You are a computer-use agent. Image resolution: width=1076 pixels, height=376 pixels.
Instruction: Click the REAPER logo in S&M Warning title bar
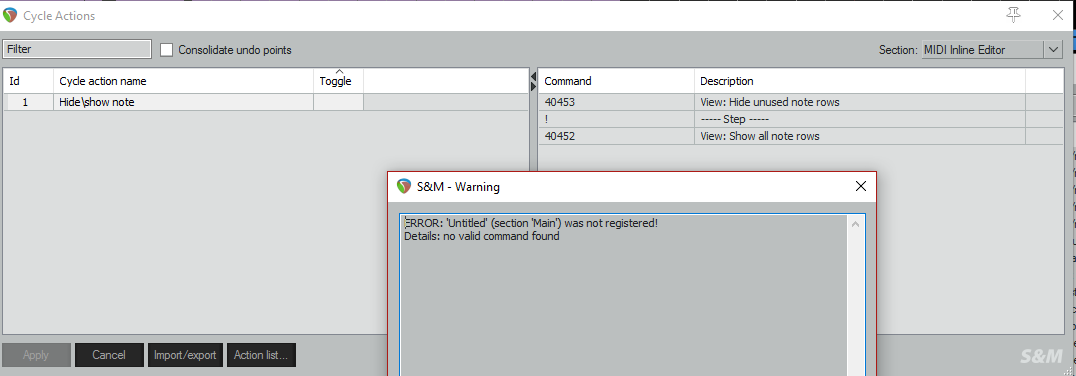(x=404, y=186)
